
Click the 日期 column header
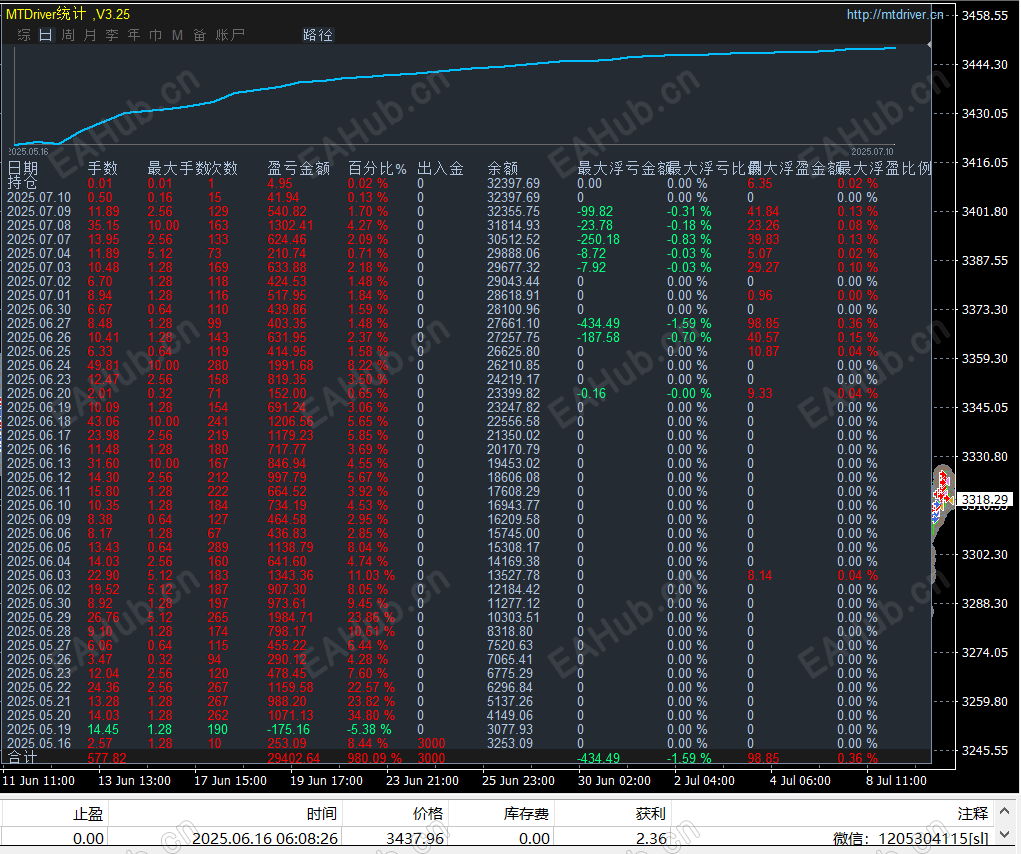pyautogui.click(x=22, y=169)
